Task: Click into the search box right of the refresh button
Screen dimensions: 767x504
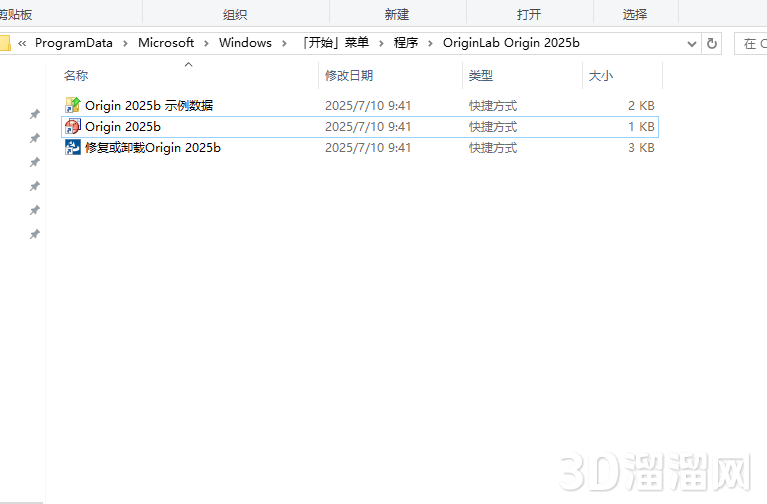Action: (x=751, y=43)
